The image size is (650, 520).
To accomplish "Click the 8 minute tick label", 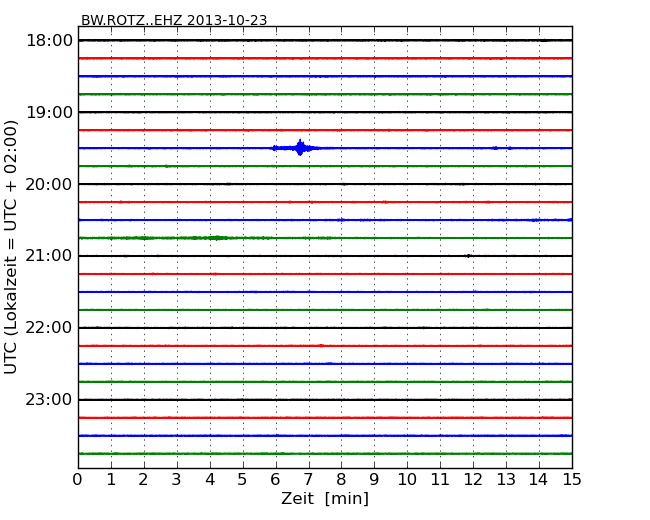I will (x=341, y=479).
